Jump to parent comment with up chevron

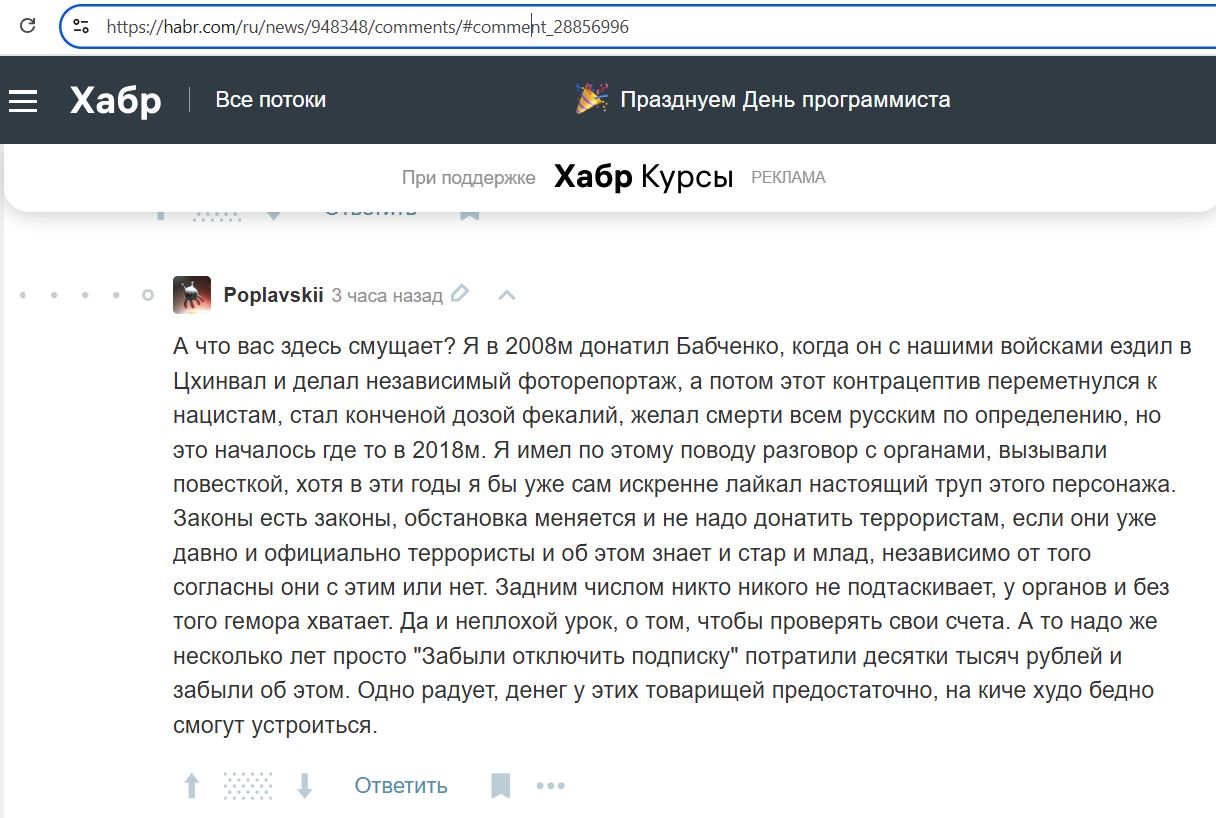tap(507, 295)
